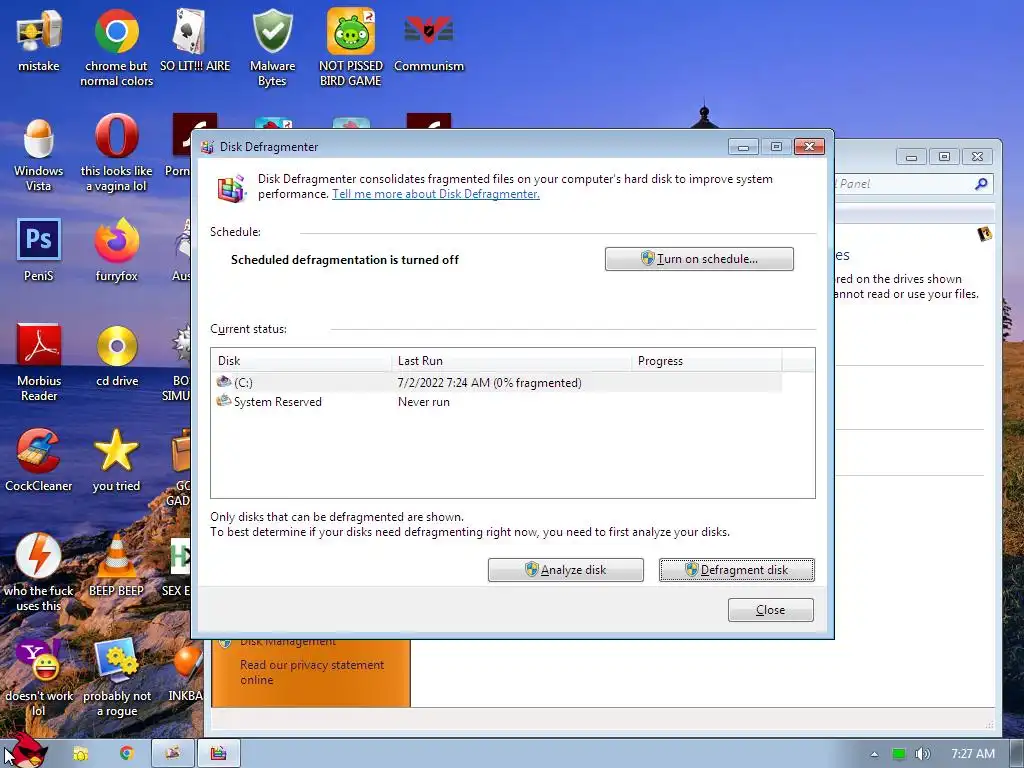Click the 7/2/2022 7:24 AM last run entry

[489, 383]
